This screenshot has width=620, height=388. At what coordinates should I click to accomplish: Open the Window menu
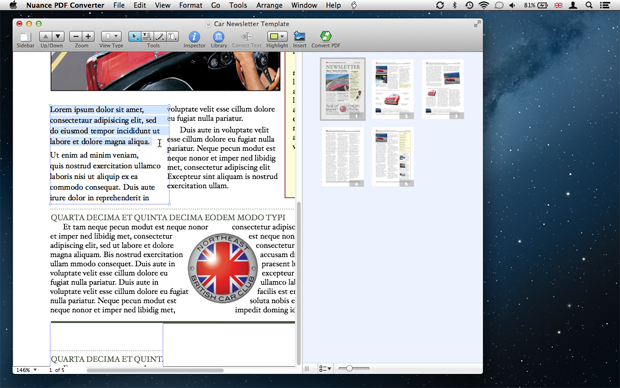[x=304, y=5]
